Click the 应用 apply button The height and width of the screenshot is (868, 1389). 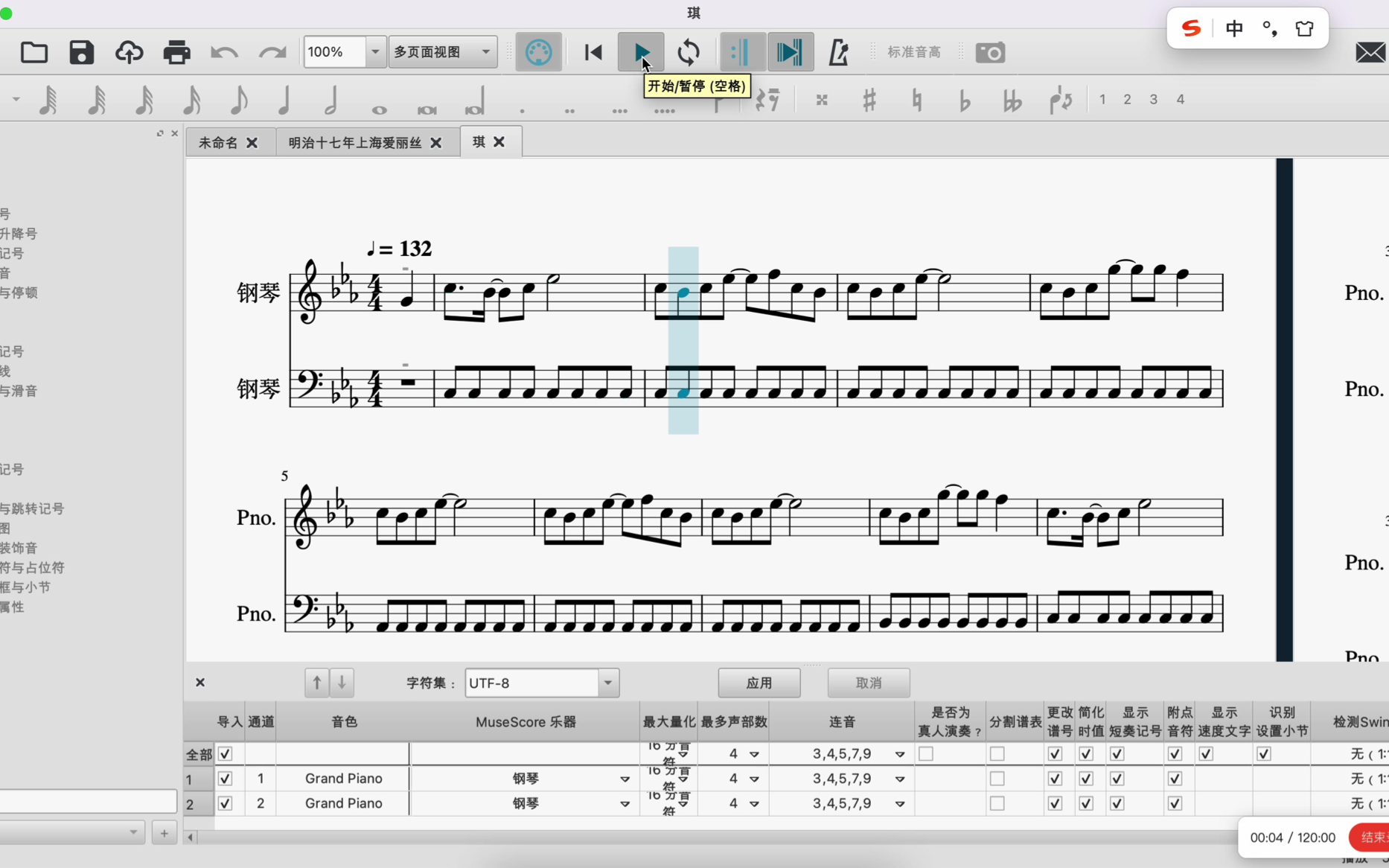coord(759,683)
